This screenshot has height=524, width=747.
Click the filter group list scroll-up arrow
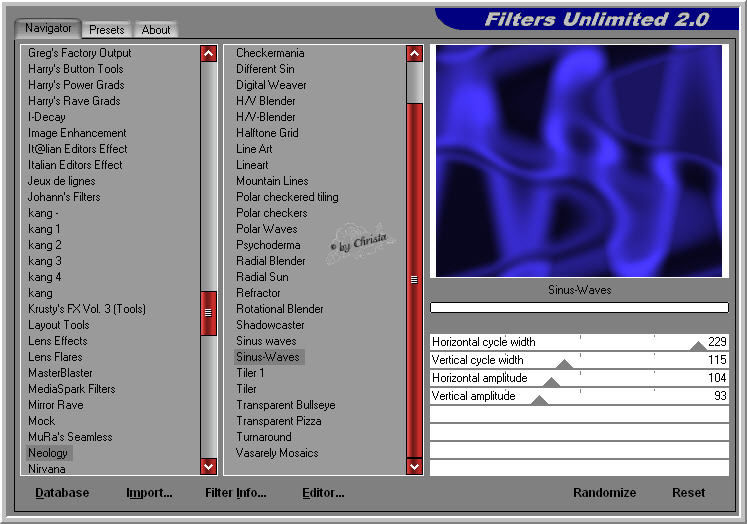click(209, 54)
